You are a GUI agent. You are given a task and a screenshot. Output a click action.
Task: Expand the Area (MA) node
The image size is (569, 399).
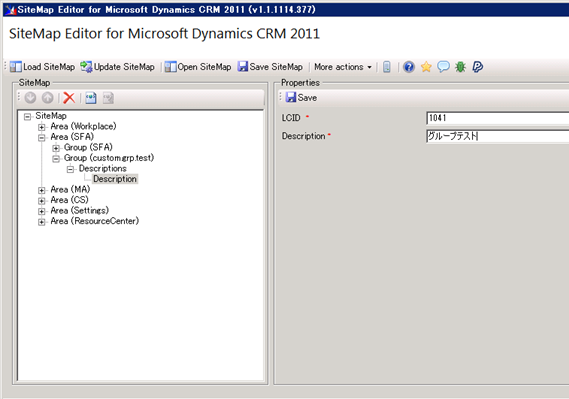[x=42, y=190]
